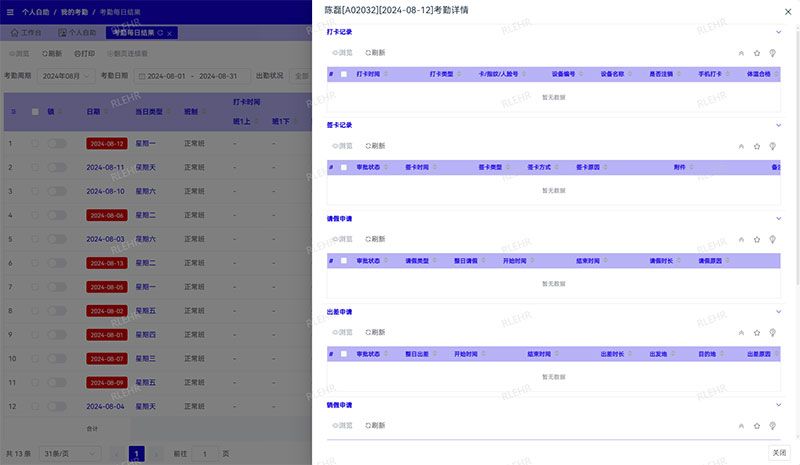Image resolution: width=800 pixels, height=465 pixels.
Task: Close the 考勤每日结果 tab
Action: coord(169,33)
